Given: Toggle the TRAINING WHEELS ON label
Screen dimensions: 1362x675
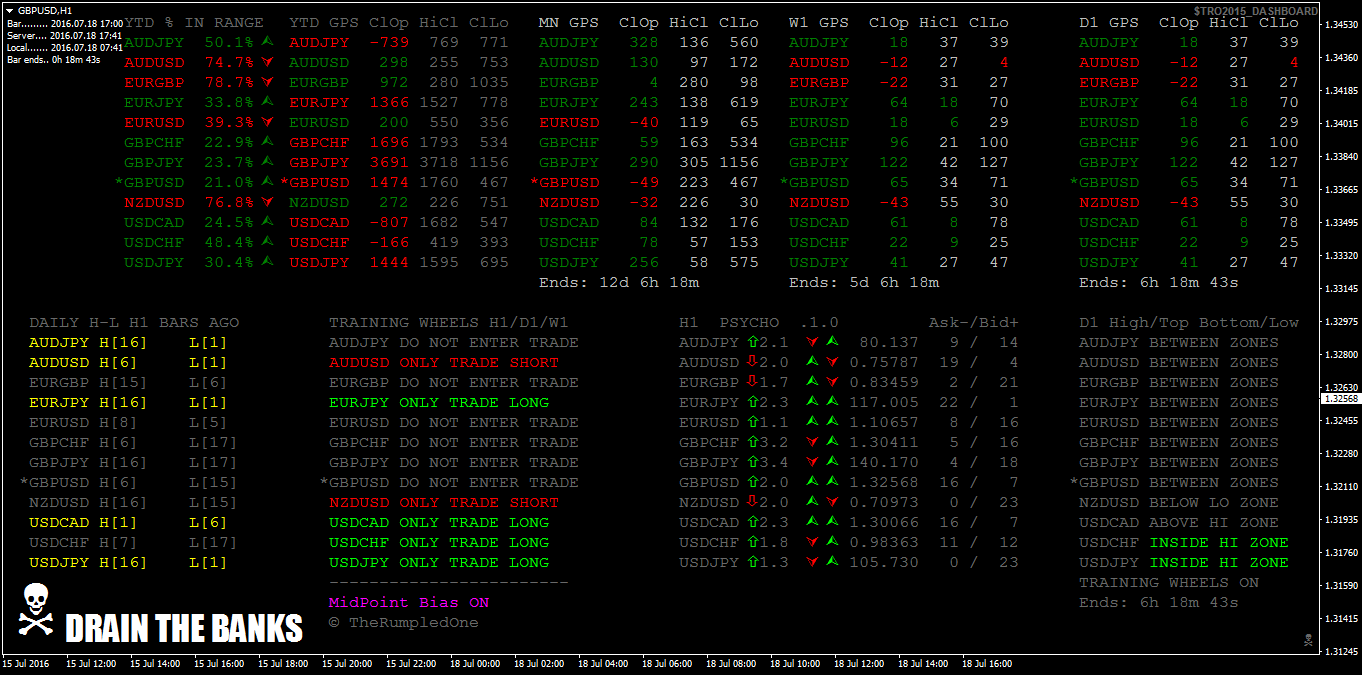Looking at the screenshot, I should click(x=1168, y=582).
